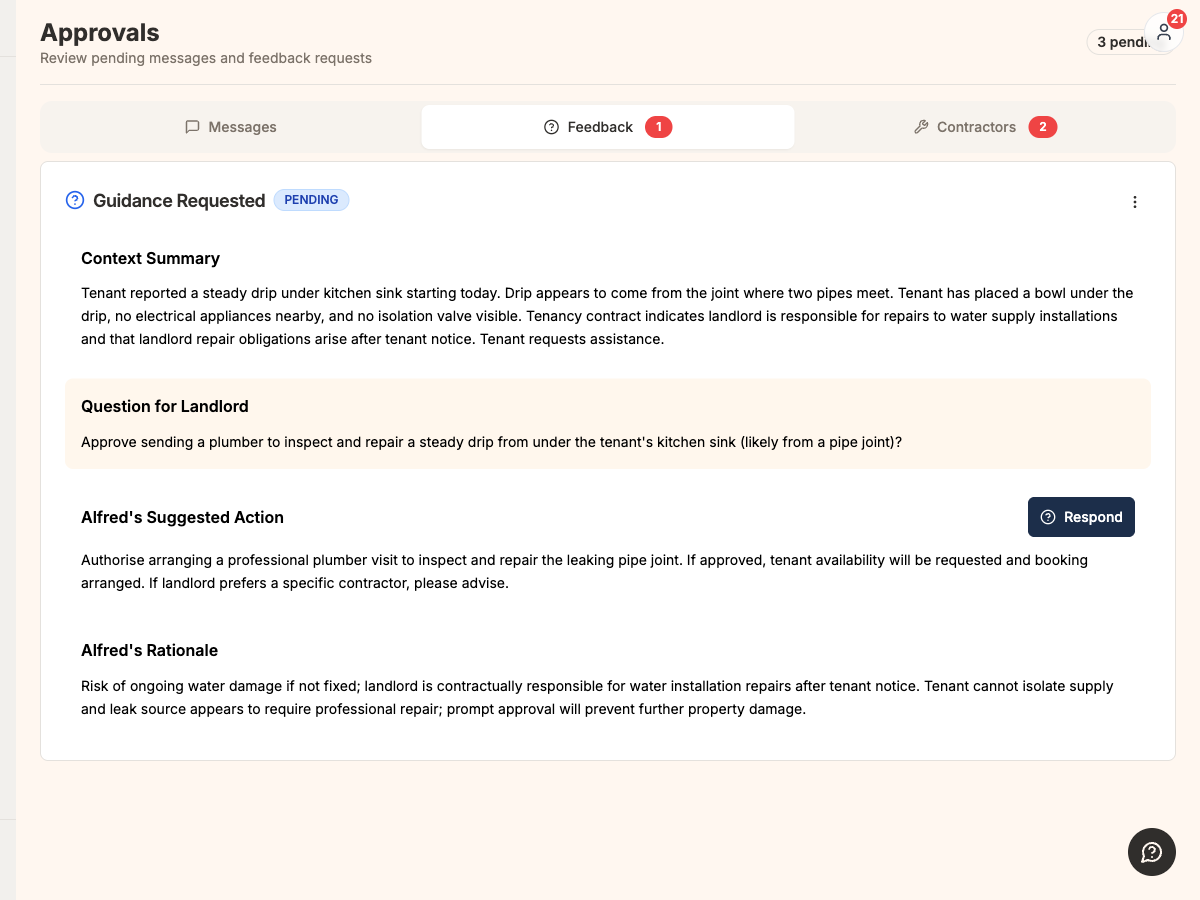
Task: Click the Question for Landlord highlighted box
Action: click(x=608, y=422)
